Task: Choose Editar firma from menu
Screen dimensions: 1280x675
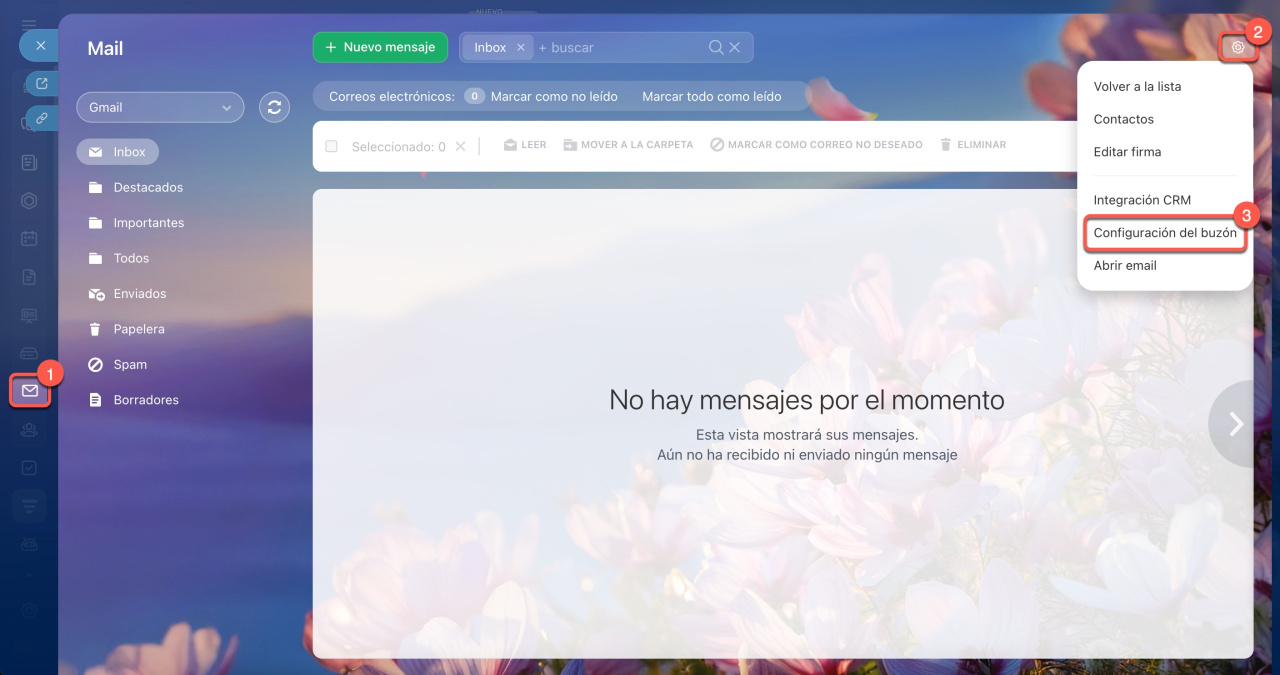Action: (x=1127, y=152)
